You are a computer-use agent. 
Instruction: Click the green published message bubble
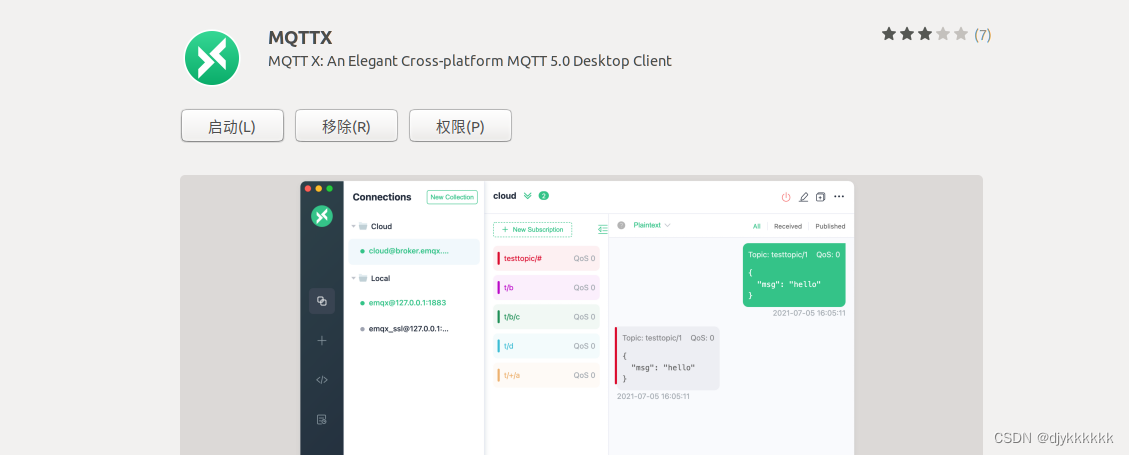(x=794, y=275)
